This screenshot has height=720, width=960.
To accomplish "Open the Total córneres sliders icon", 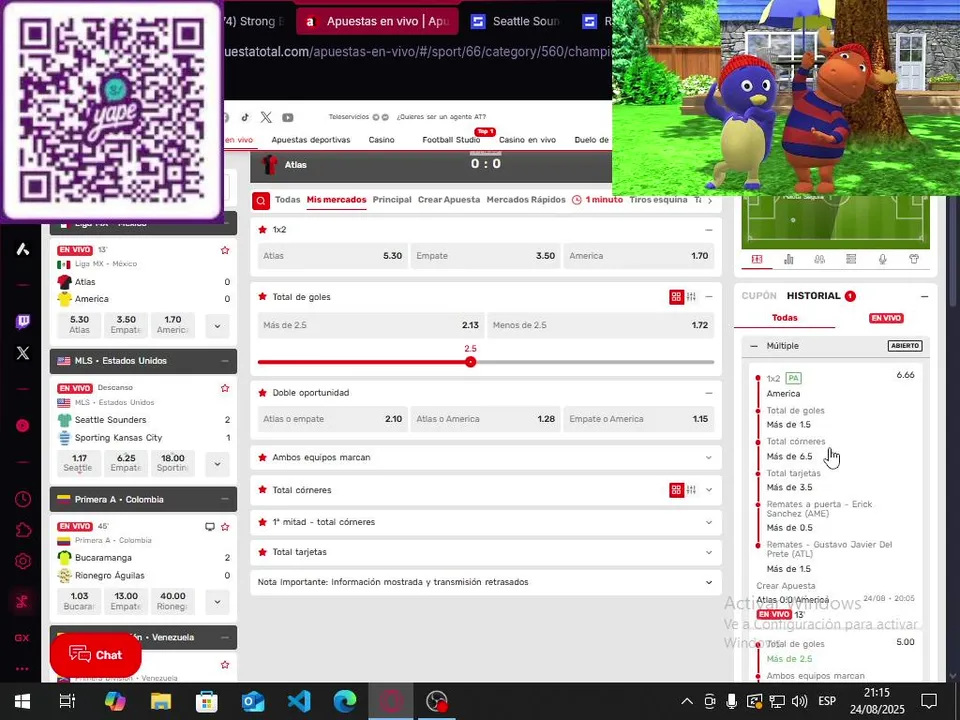I will click(x=691, y=490).
